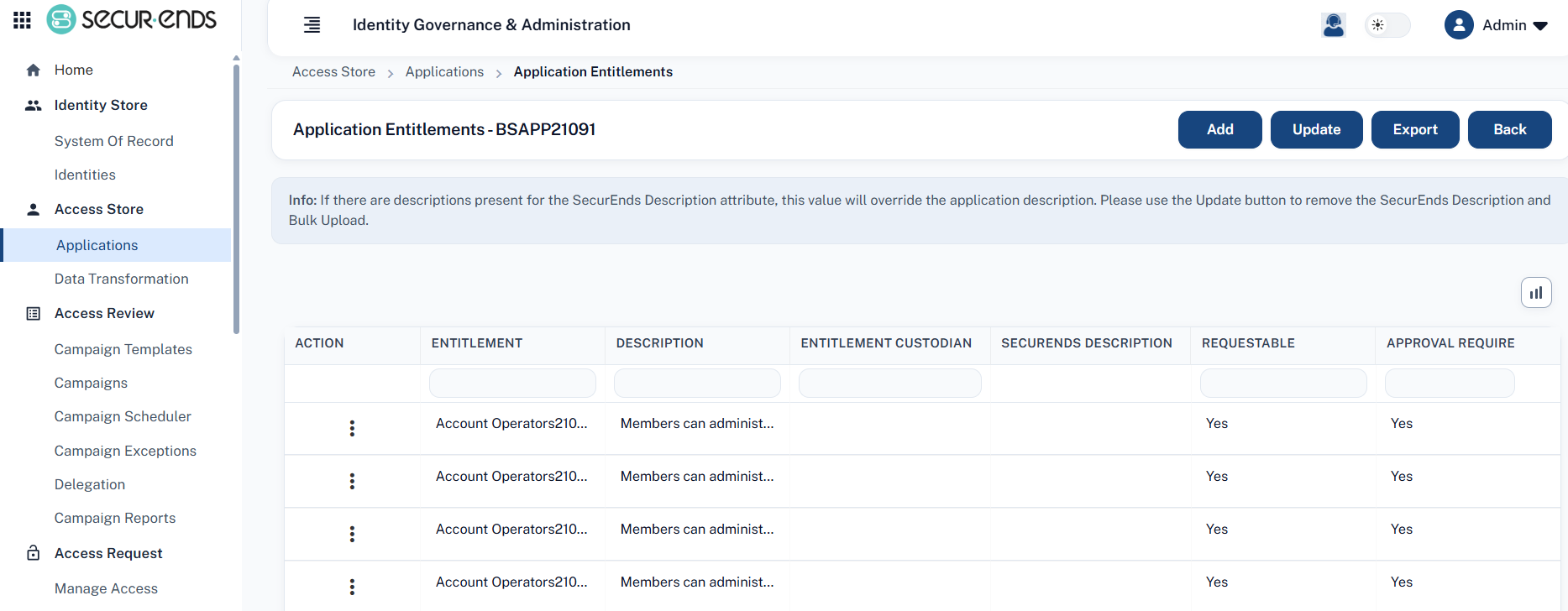
Task: Open the support agent icon in header
Action: coord(1334,25)
